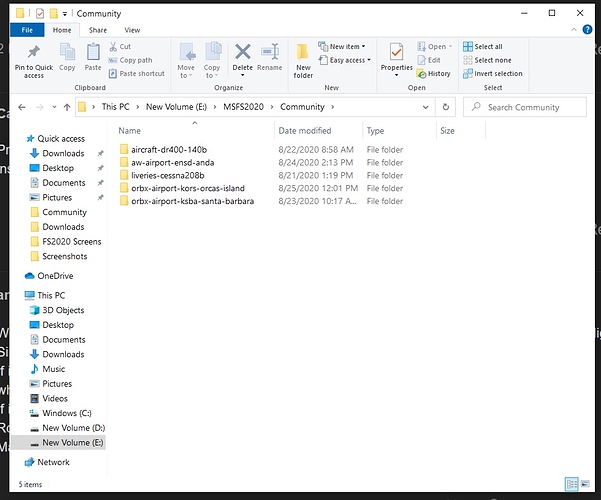
Task: Open pinned Desktop under Quick access
Action: (58, 168)
